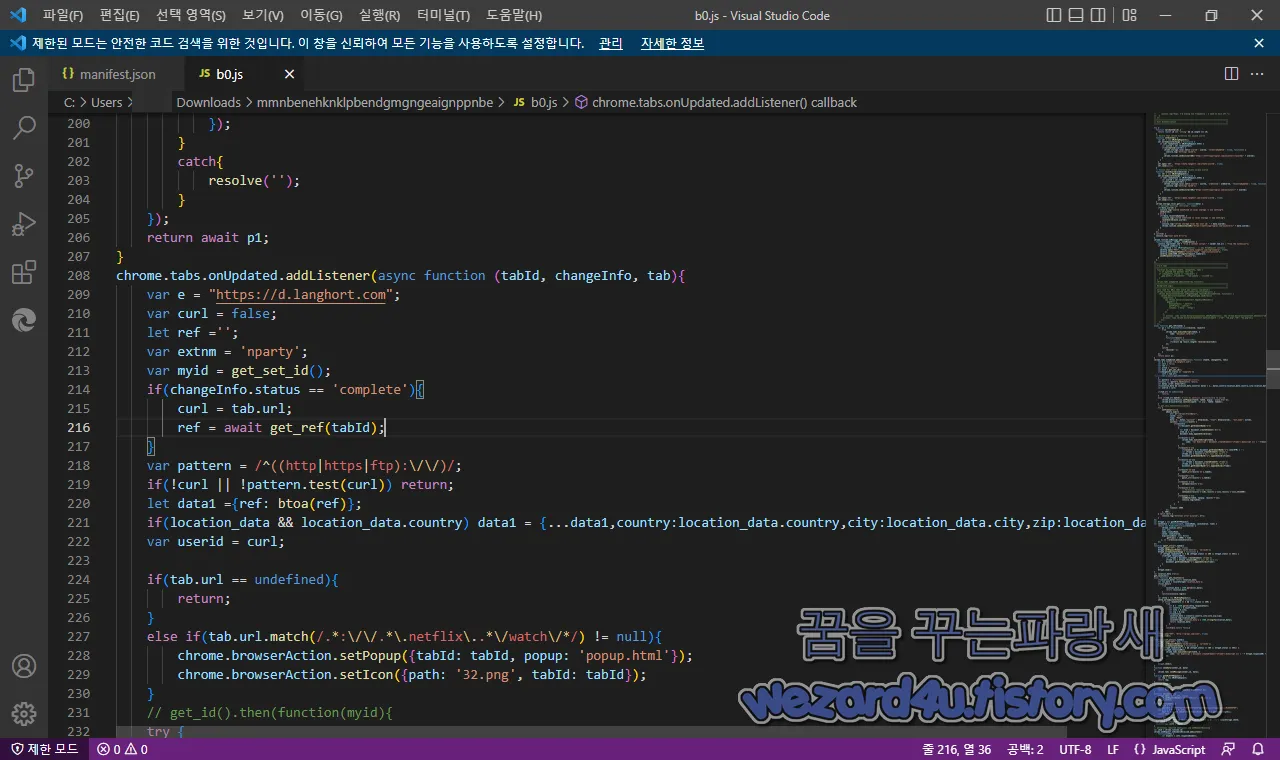Click the errors and warnings status indicator
The image size is (1280, 760).
tap(122, 749)
